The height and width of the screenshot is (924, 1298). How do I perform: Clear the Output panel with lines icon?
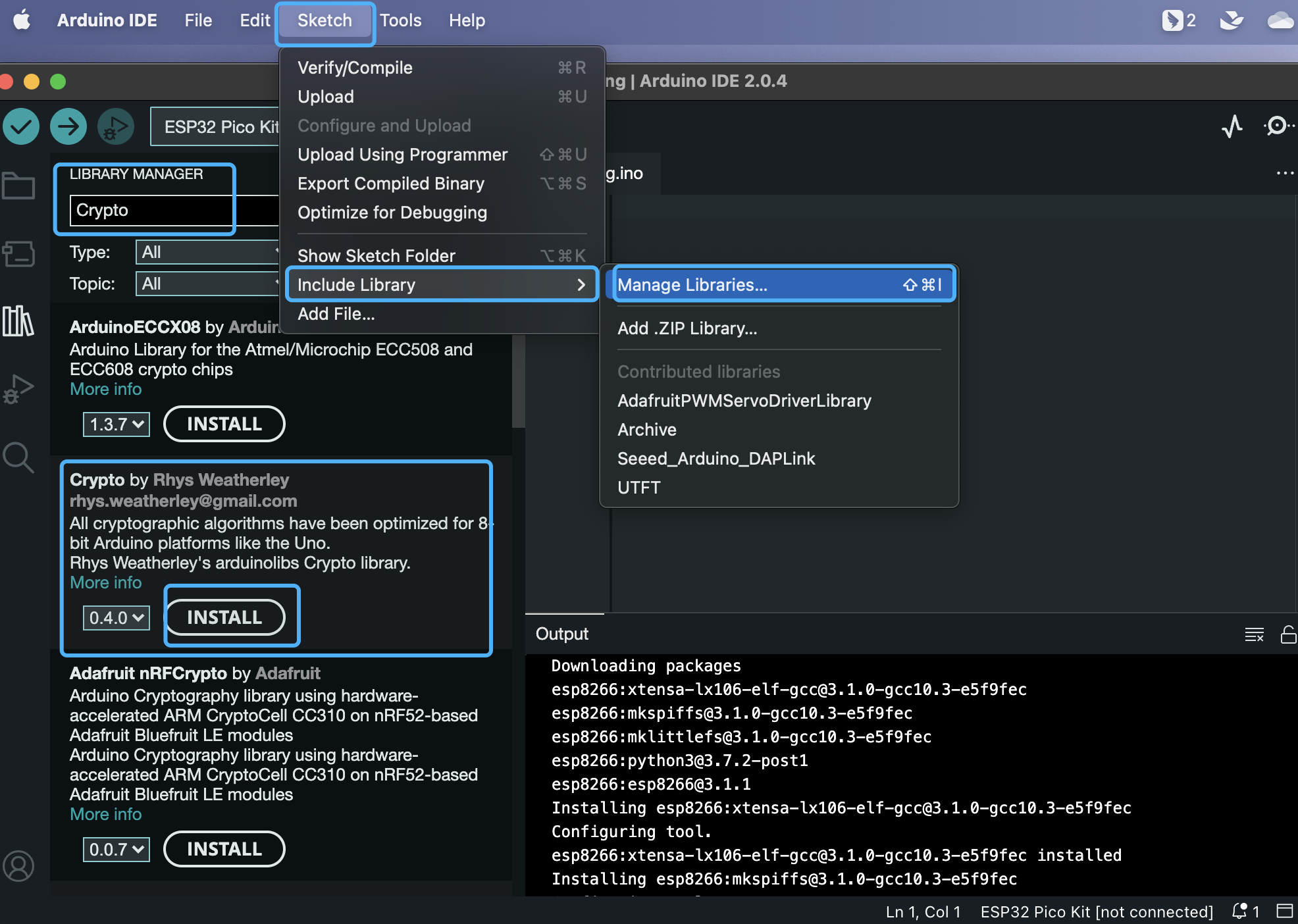(x=1254, y=634)
